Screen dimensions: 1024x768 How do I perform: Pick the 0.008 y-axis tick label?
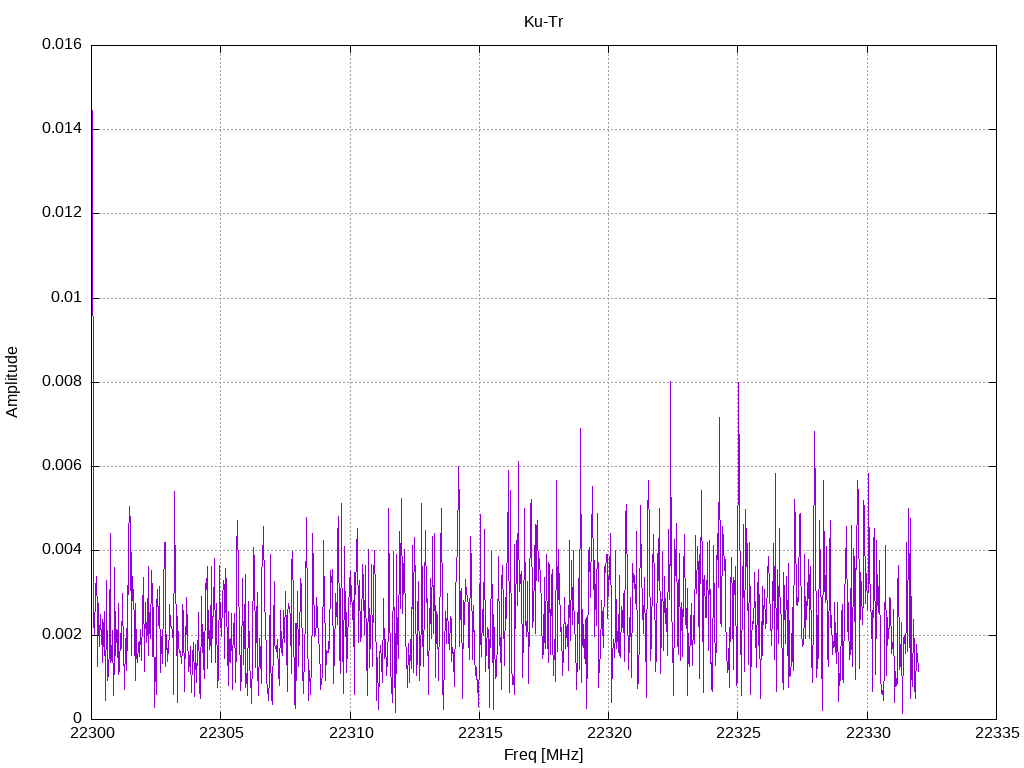61,382
